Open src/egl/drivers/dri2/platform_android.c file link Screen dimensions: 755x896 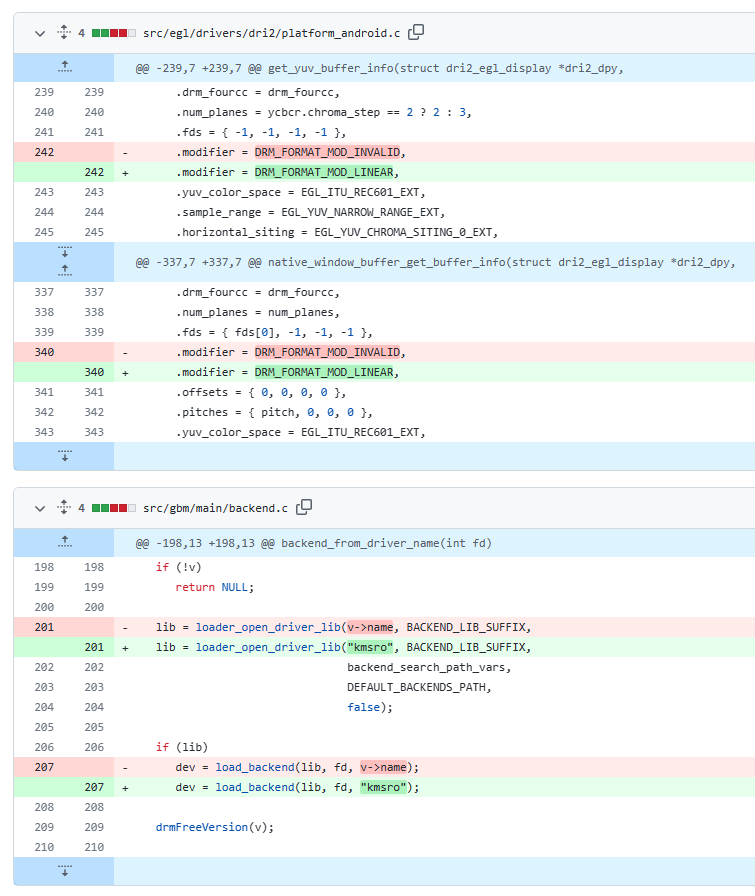(x=271, y=33)
